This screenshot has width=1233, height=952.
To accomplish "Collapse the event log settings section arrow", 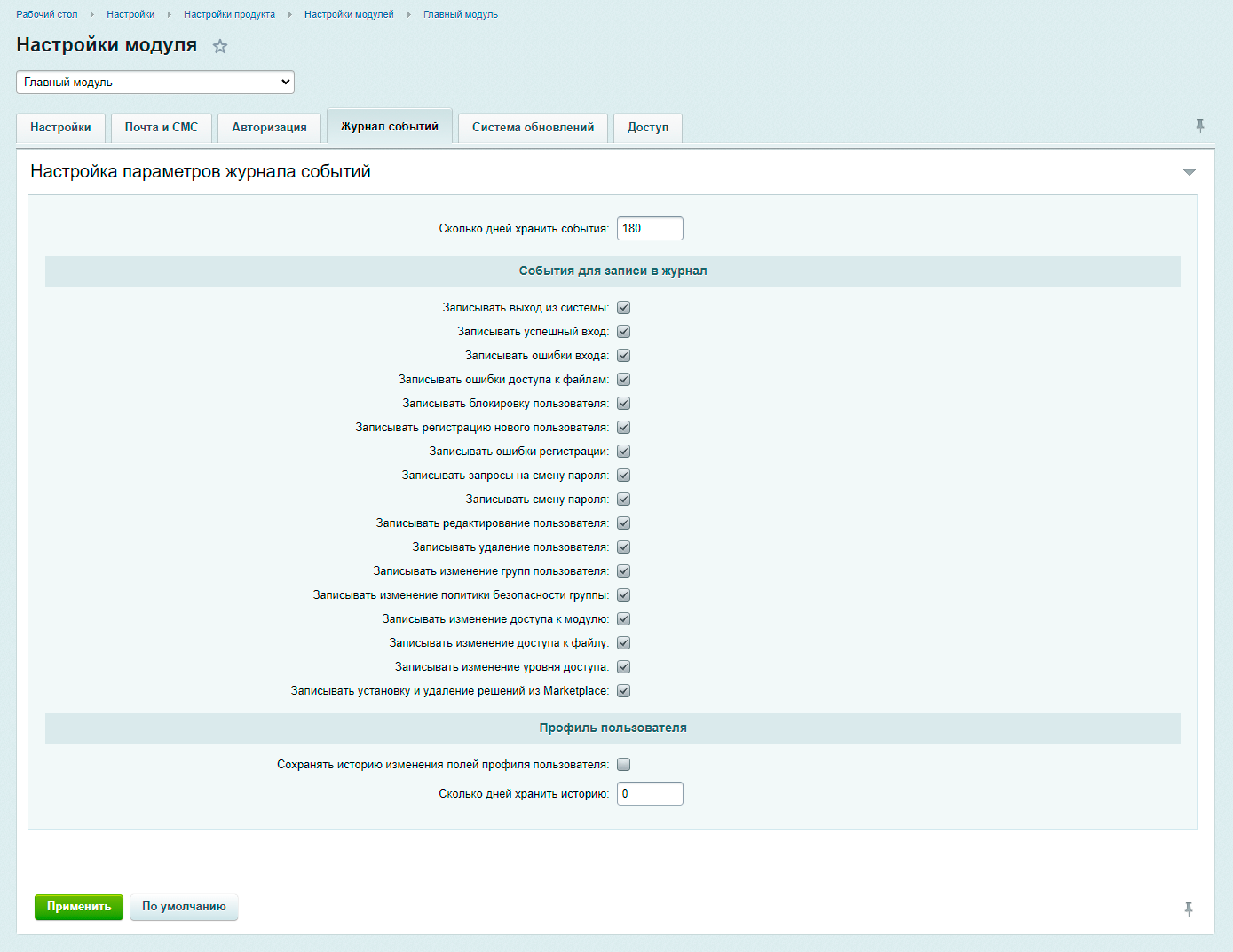I will (x=1190, y=171).
